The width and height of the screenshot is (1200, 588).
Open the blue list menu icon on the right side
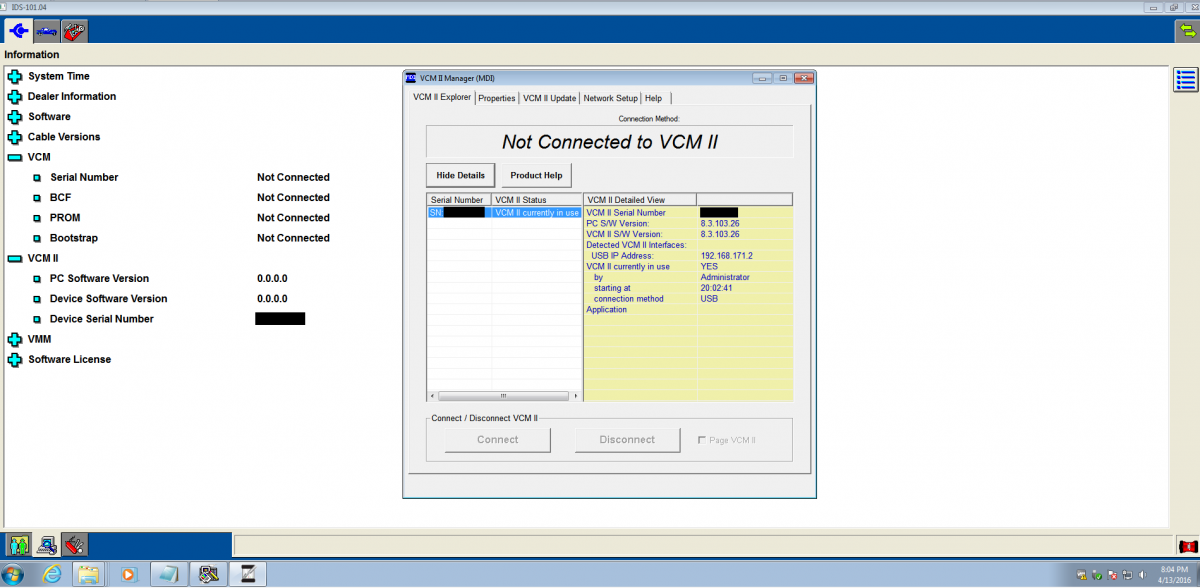click(x=1185, y=80)
